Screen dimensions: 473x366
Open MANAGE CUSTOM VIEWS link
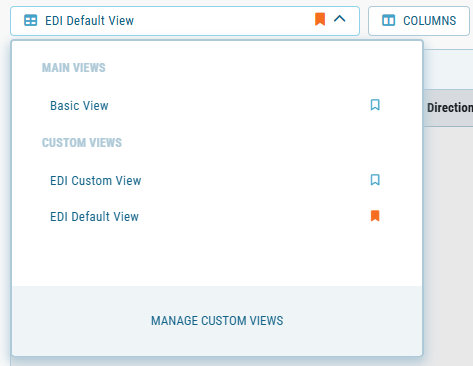coord(217,321)
